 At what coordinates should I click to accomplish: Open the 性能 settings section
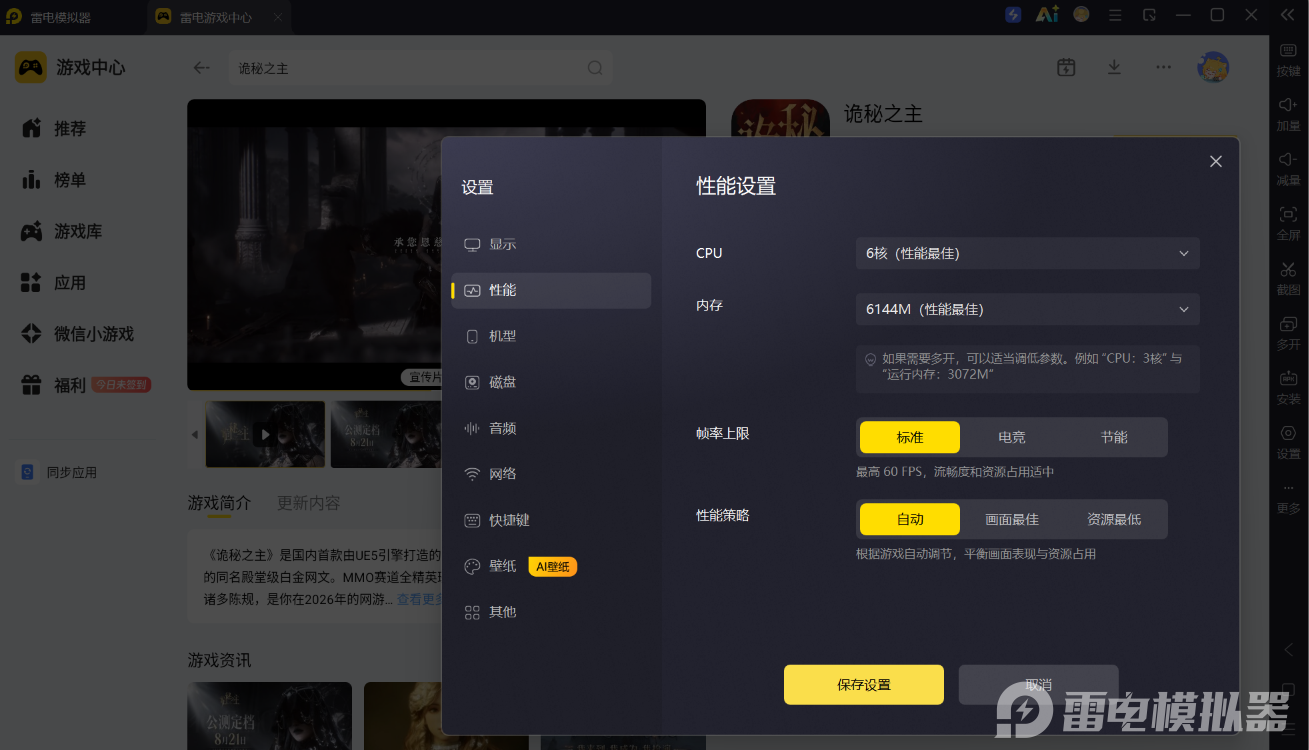[551, 290]
